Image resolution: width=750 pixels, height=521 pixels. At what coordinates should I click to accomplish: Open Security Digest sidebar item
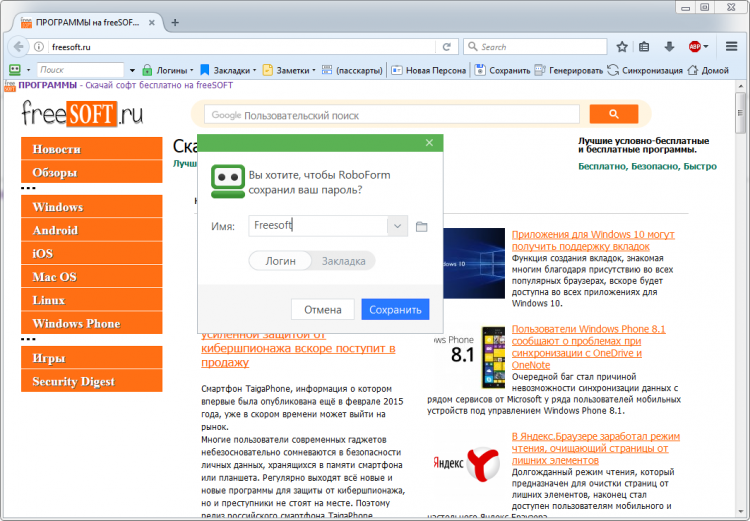click(x=92, y=381)
